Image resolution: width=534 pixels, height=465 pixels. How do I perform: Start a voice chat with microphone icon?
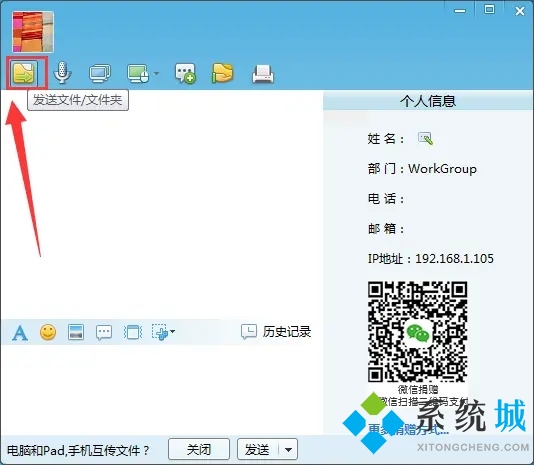tap(62, 73)
